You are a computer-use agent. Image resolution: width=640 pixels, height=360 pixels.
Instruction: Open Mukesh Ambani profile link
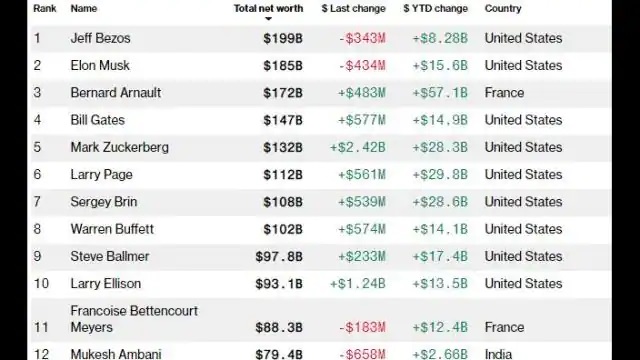click(116, 354)
